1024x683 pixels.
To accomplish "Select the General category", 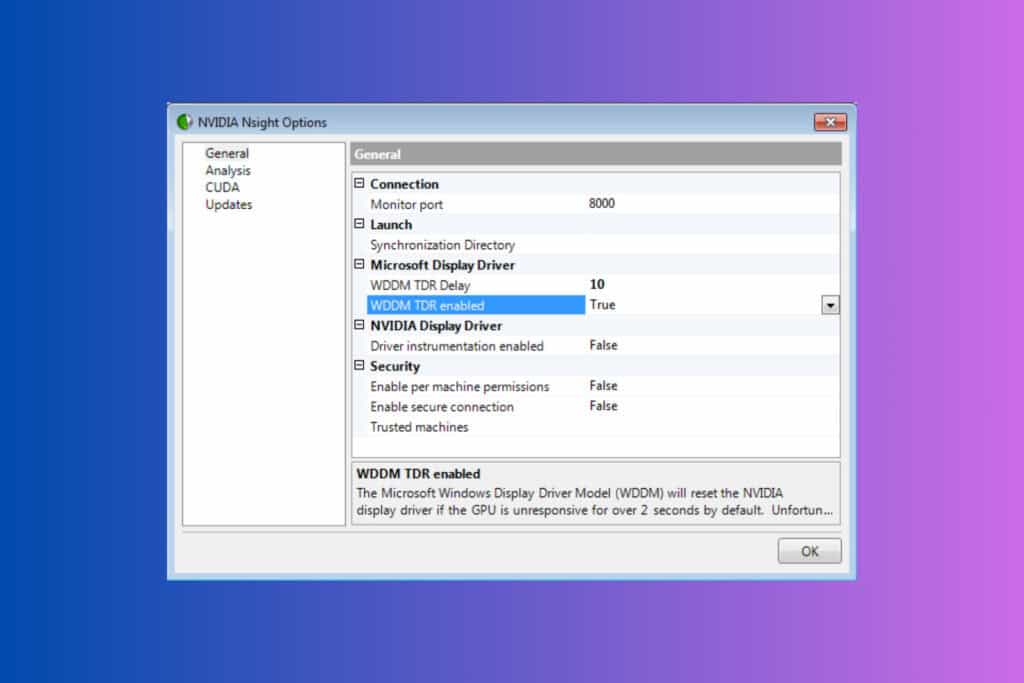I will [x=225, y=153].
